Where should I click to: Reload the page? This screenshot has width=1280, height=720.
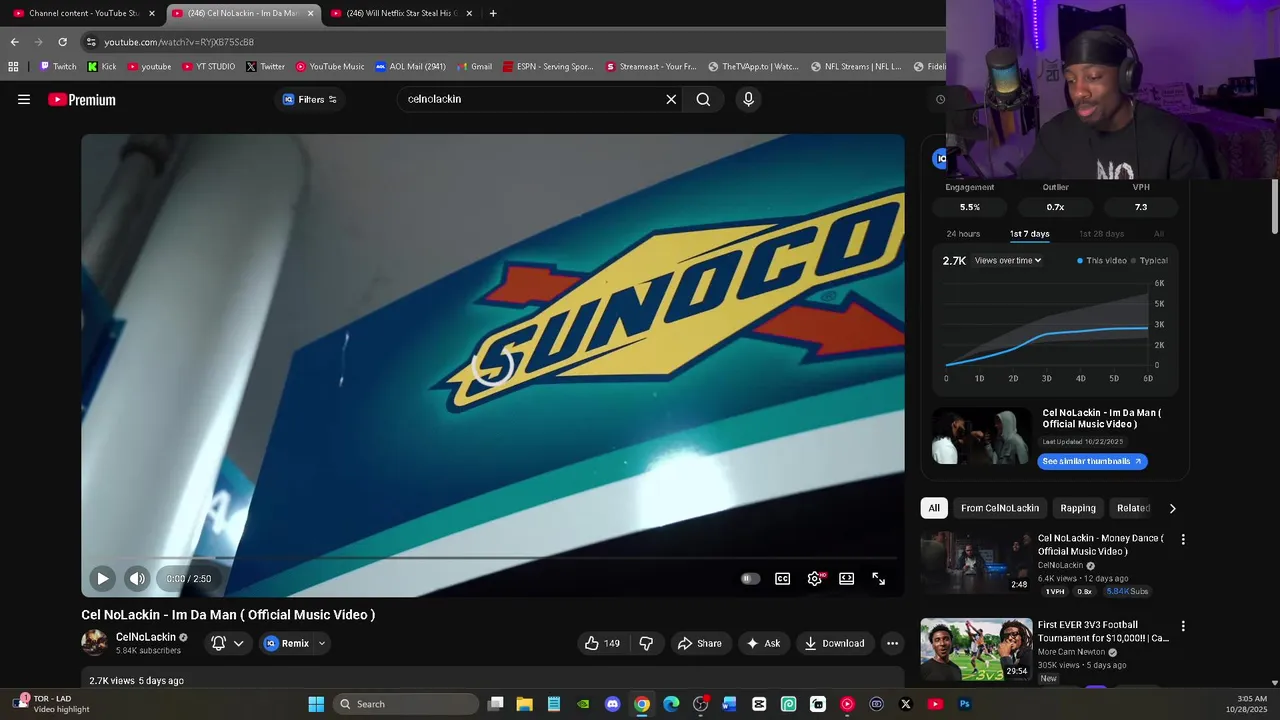point(62,42)
